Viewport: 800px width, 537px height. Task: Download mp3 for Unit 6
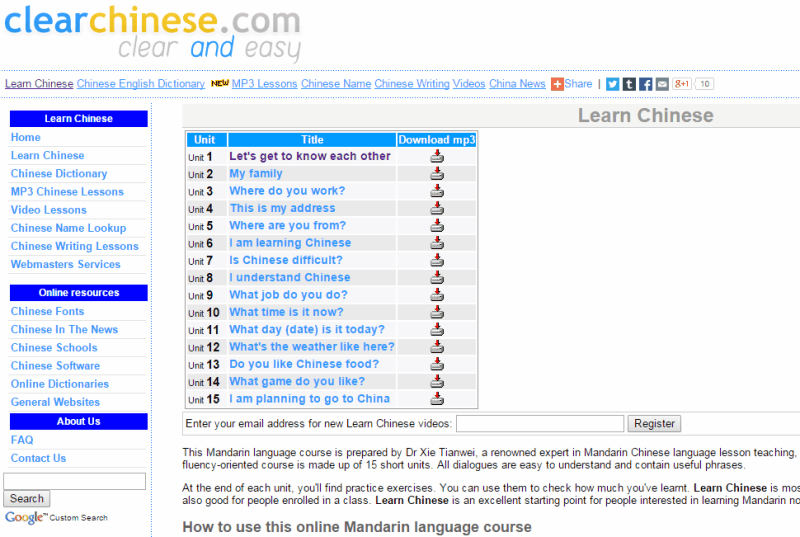437,243
